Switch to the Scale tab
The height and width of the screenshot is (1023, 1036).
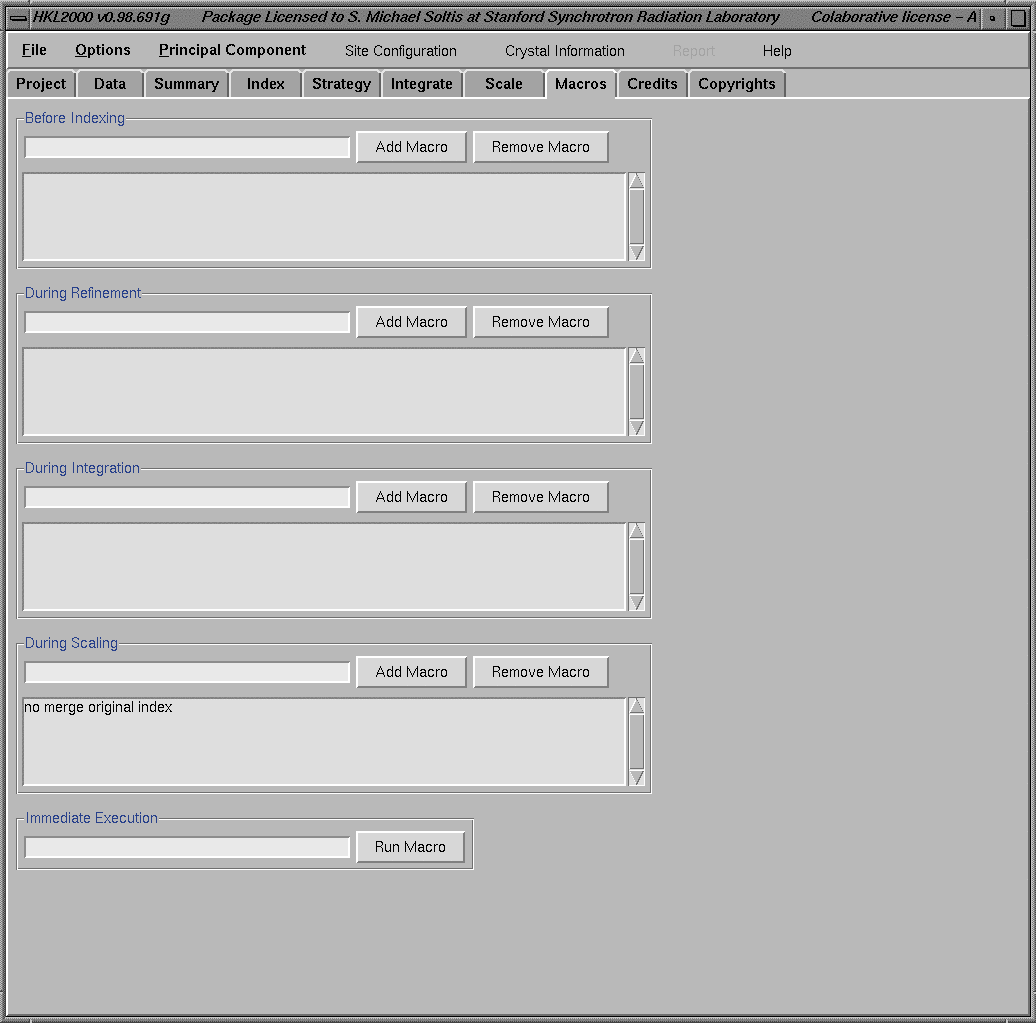tap(503, 84)
